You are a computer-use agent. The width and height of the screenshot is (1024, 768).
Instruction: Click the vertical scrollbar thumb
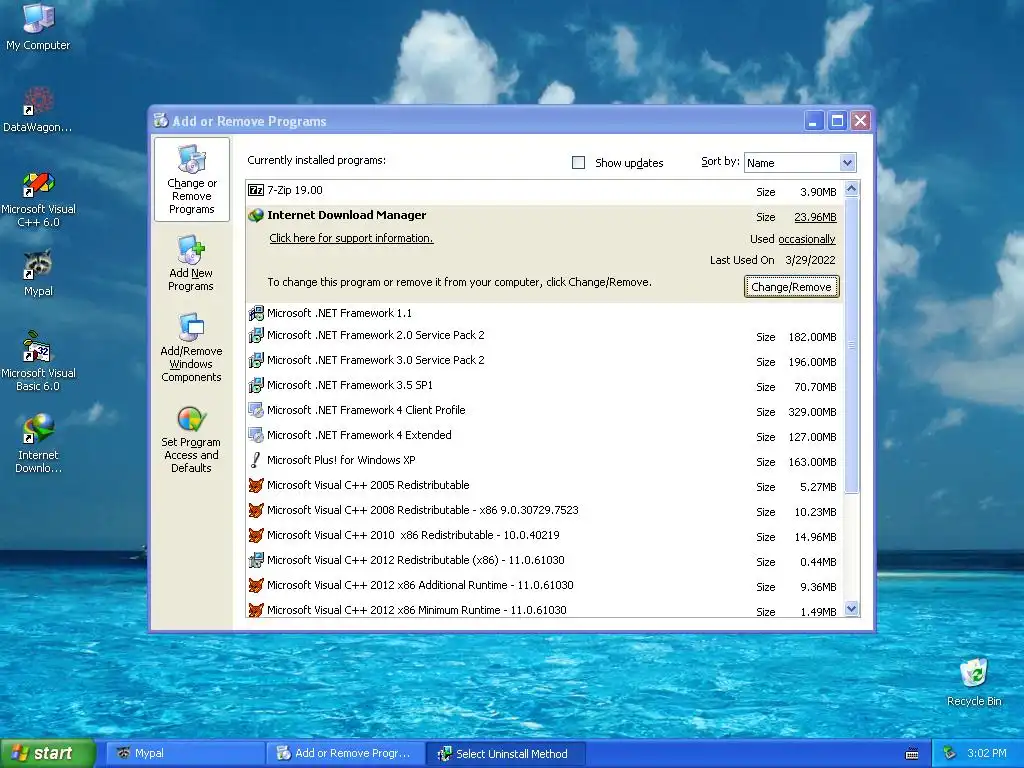click(852, 345)
